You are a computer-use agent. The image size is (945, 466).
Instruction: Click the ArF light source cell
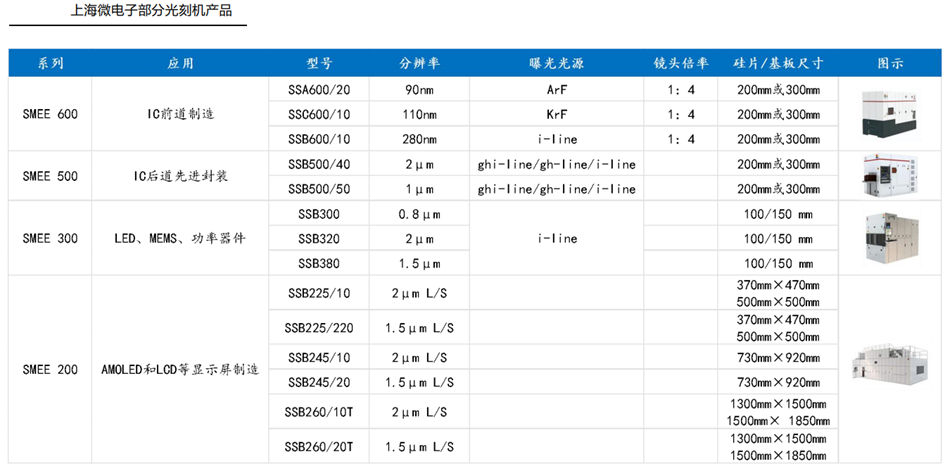coord(557,90)
